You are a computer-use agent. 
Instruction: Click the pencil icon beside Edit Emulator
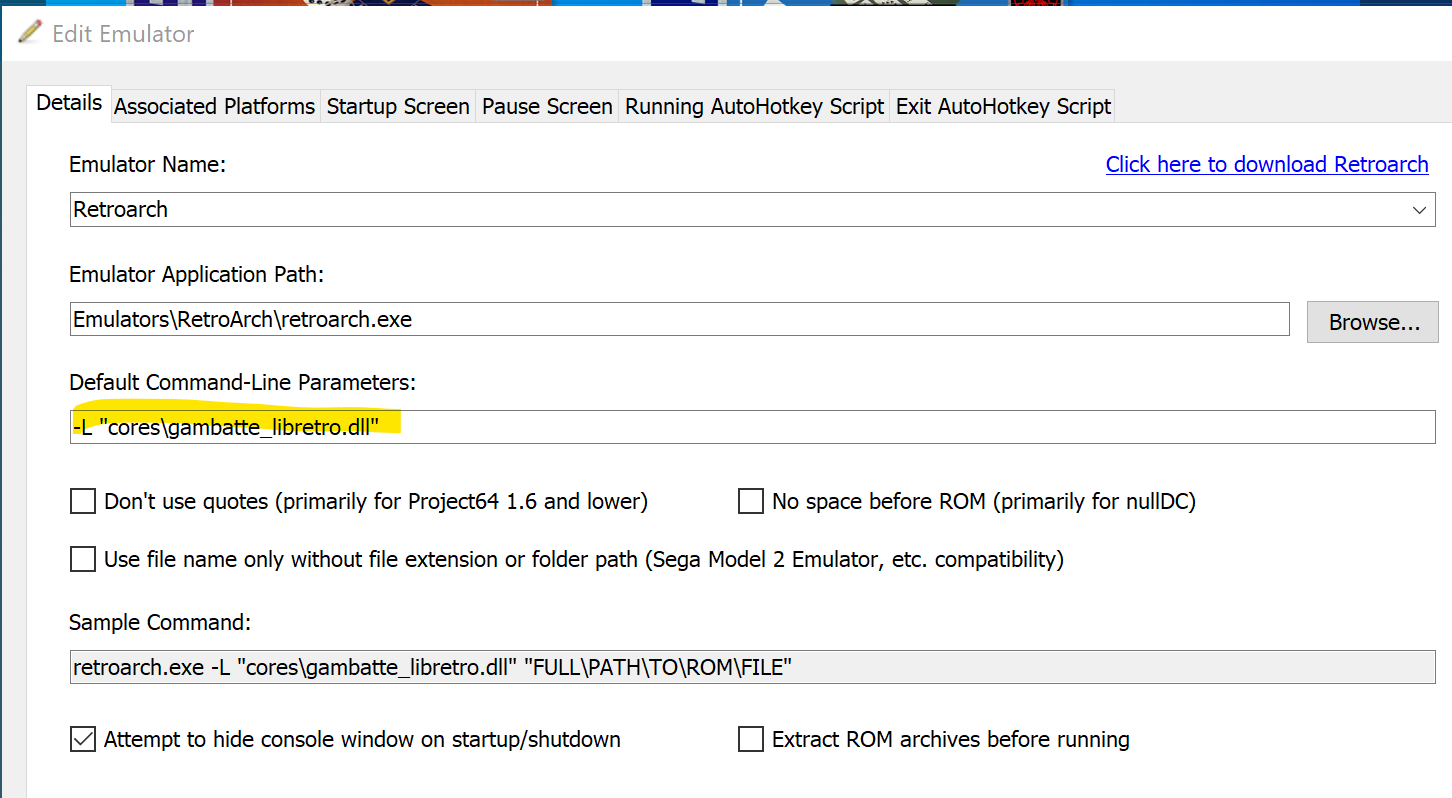30,33
